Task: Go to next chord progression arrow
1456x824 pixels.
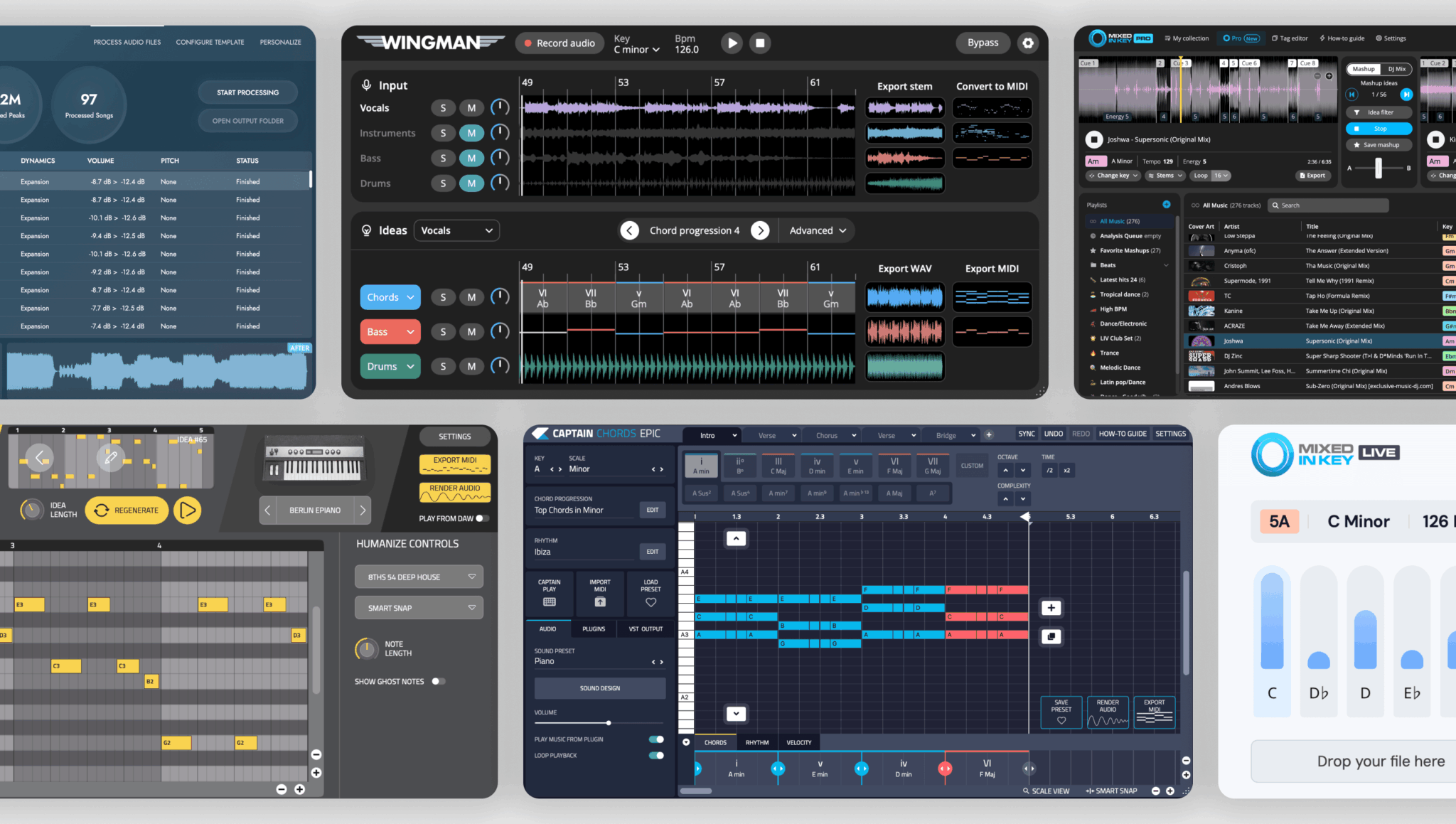Action: point(760,230)
